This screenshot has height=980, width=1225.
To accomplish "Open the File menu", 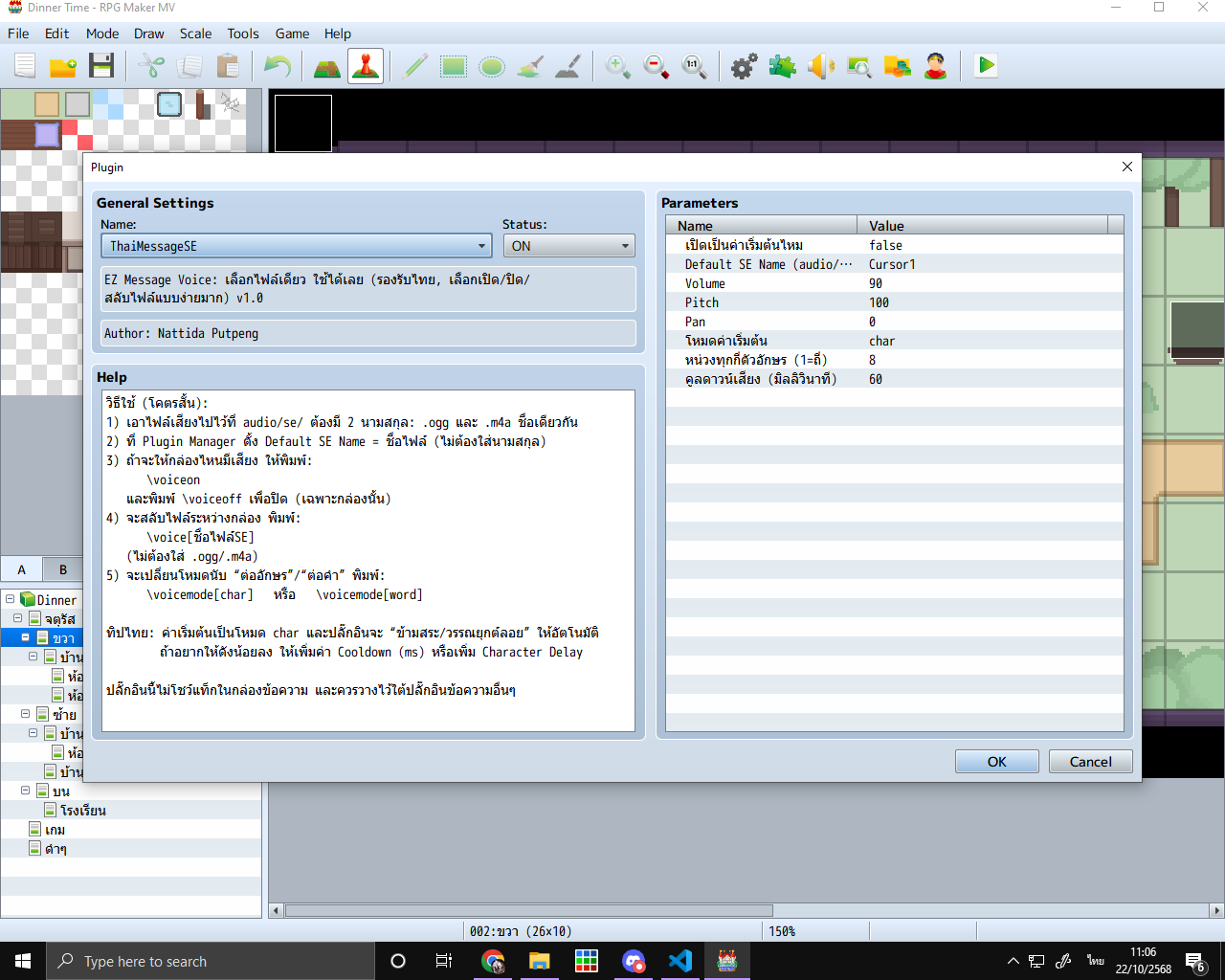I will (18, 33).
